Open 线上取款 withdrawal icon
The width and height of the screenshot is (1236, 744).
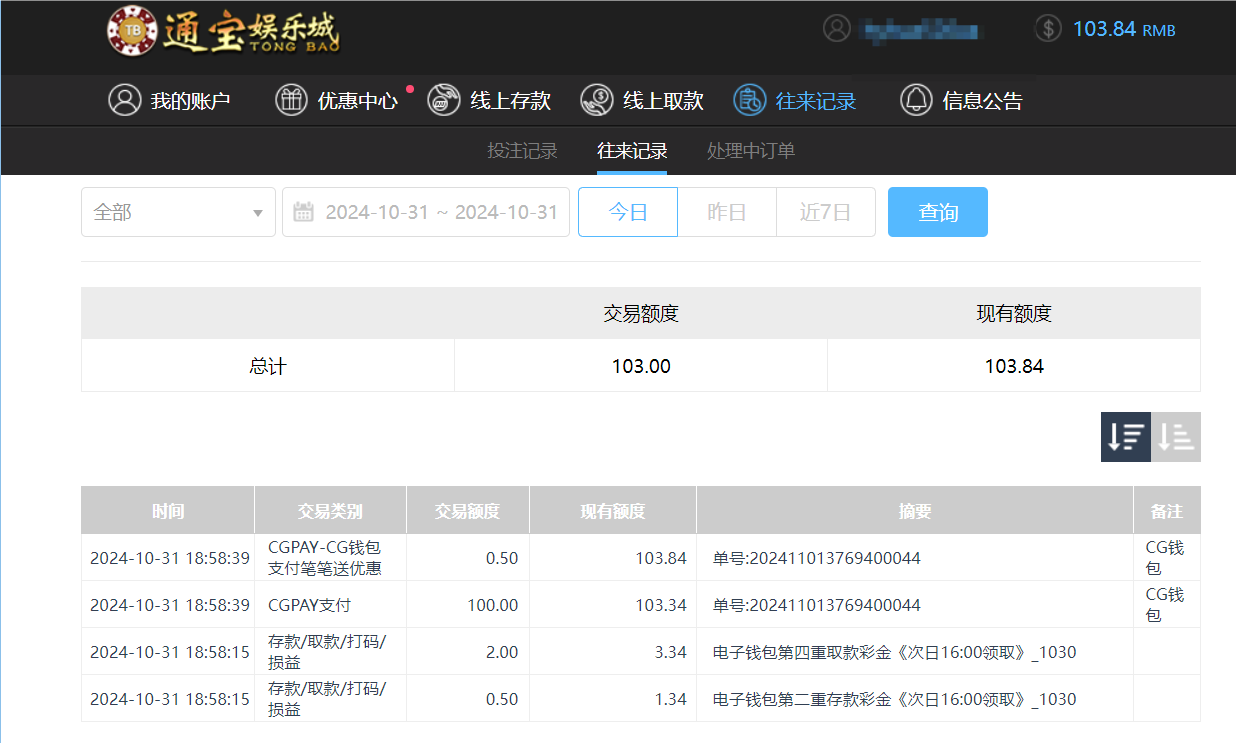tap(597, 100)
